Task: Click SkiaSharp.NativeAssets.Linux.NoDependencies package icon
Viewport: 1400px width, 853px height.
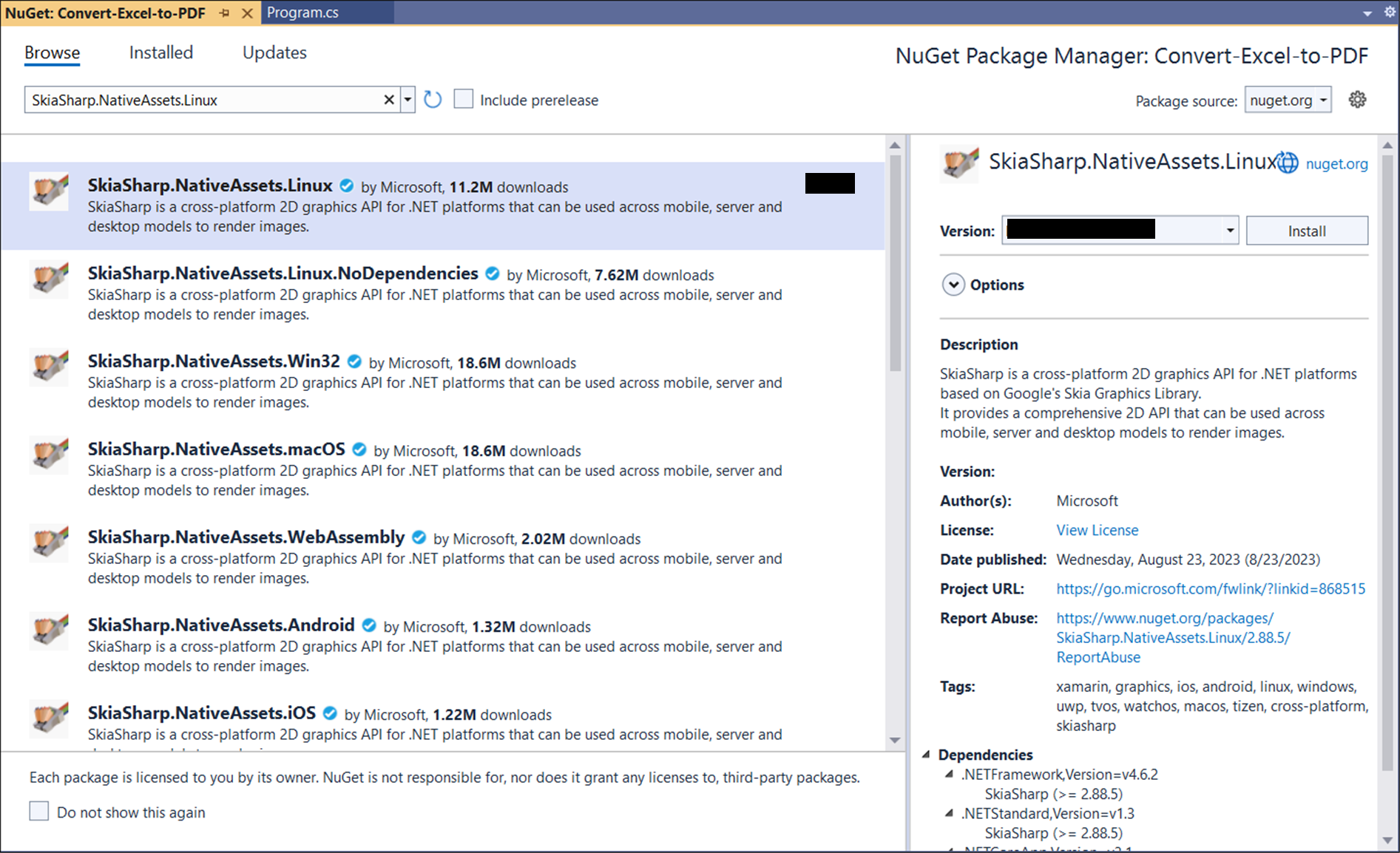Action: tap(49, 279)
